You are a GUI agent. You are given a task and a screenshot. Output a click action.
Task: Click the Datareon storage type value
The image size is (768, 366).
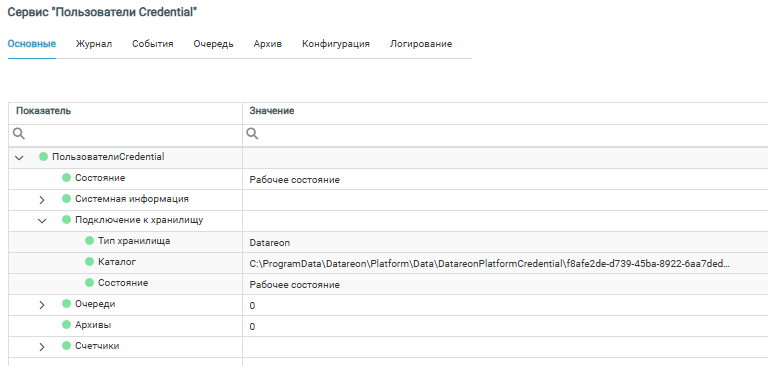click(270, 243)
